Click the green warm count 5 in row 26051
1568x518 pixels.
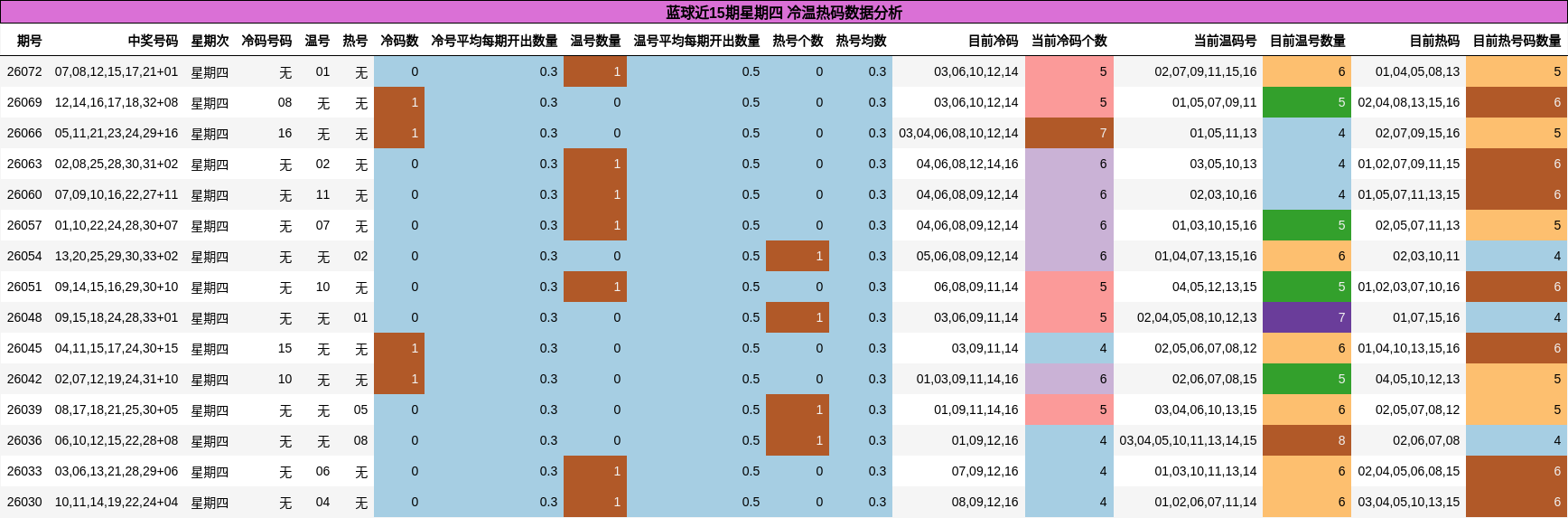(x=1307, y=287)
